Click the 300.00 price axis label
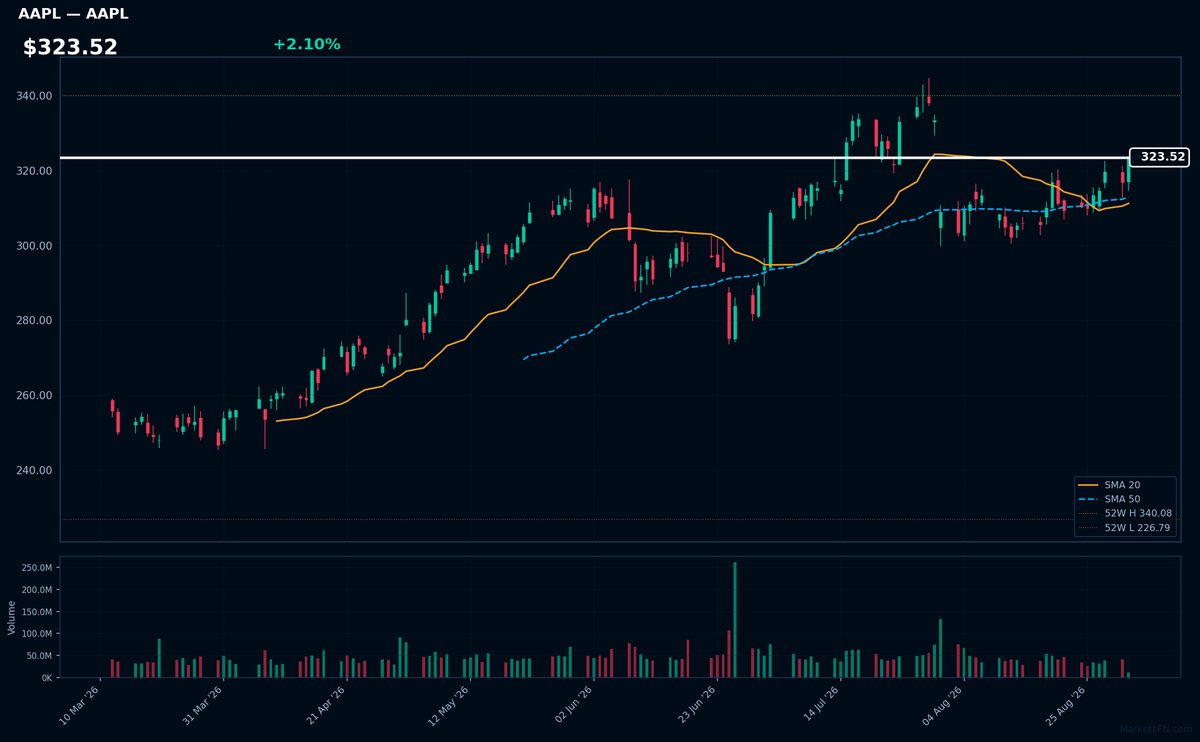1200x742 pixels. 35,246
